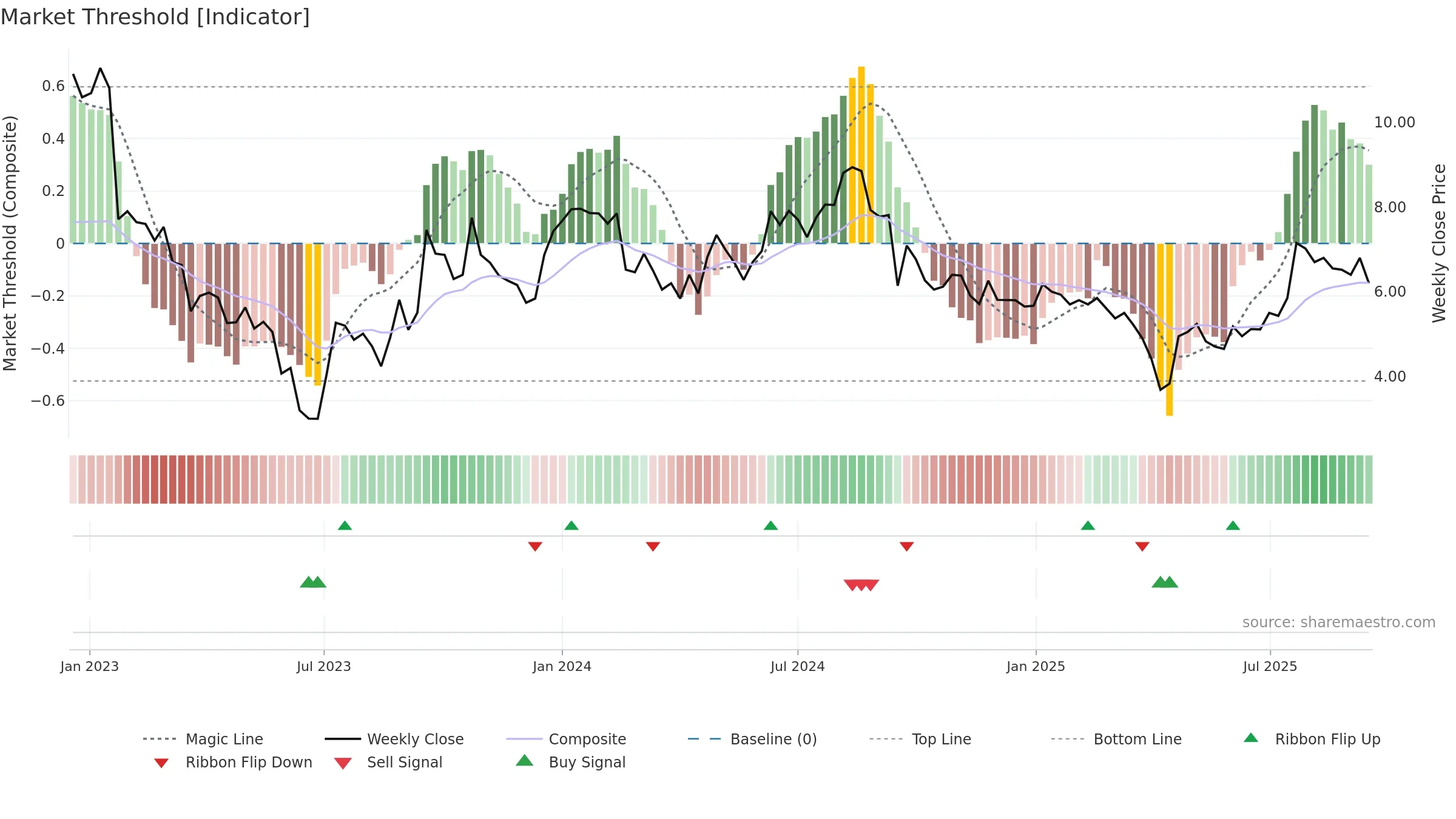Image resolution: width=1456 pixels, height=819 pixels.
Task: Click the 0.4 left axis tick label
Action: tap(53, 139)
